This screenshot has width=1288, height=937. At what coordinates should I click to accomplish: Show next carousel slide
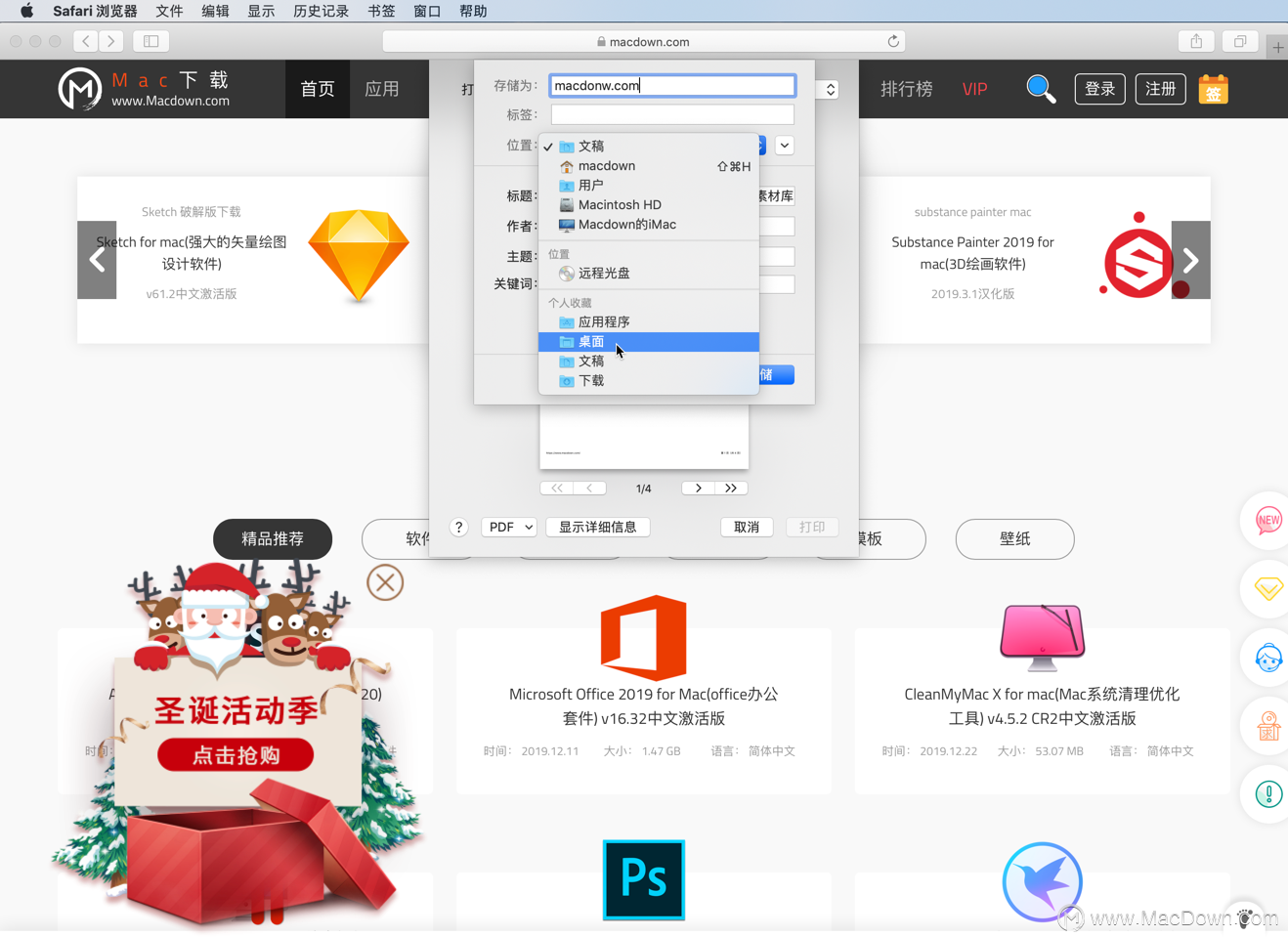point(1190,260)
